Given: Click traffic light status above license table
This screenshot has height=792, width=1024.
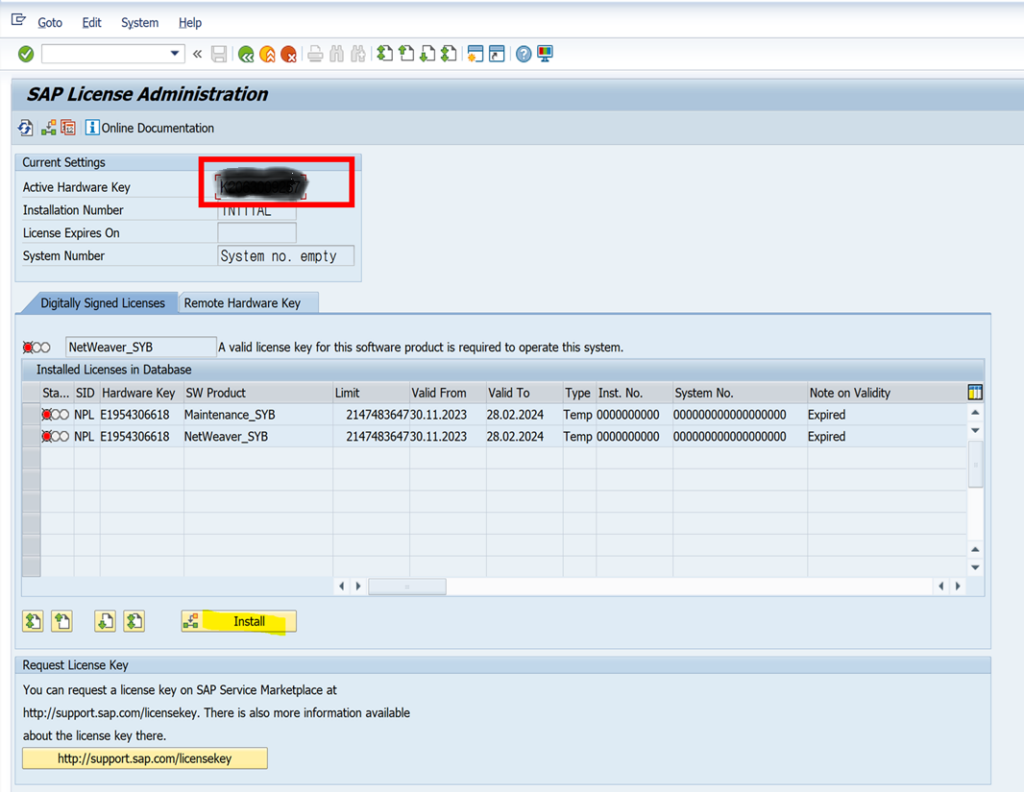Looking at the screenshot, I should pos(37,347).
